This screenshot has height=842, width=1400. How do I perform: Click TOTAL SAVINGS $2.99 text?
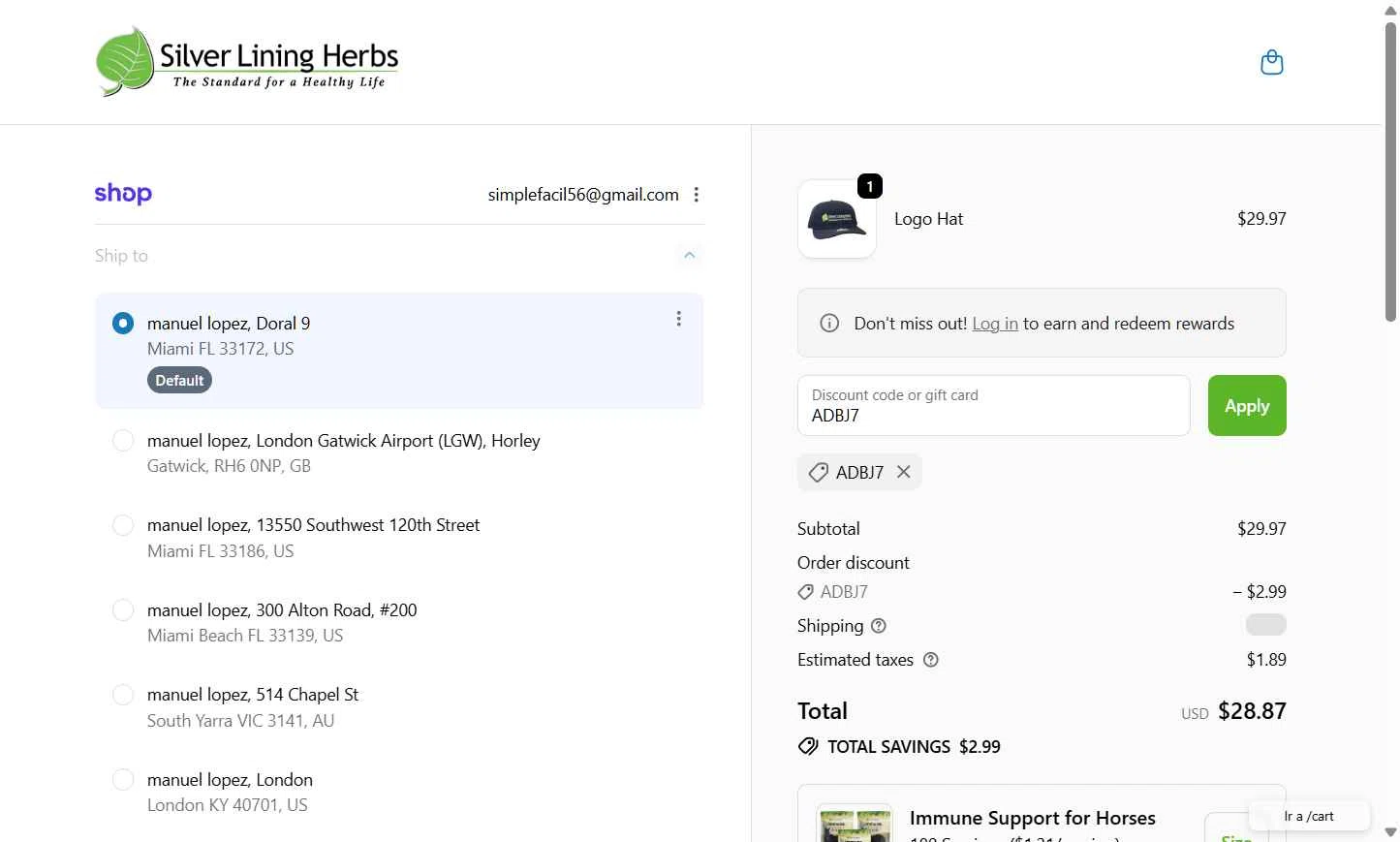pyautogui.click(x=914, y=747)
